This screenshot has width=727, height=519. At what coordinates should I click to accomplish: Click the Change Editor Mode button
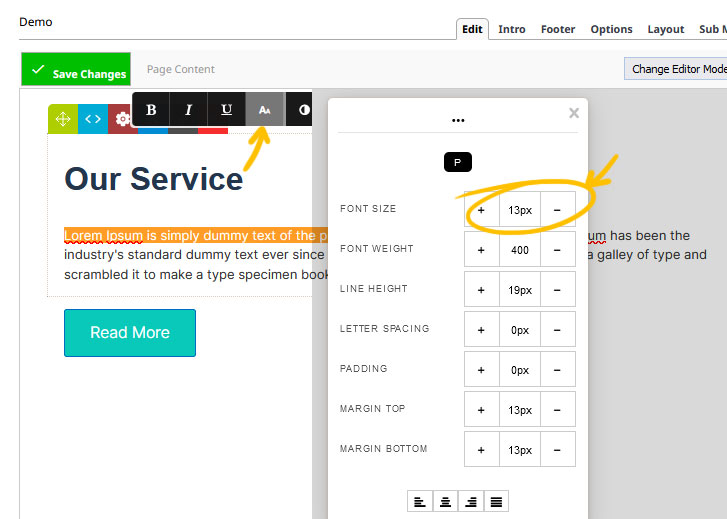click(x=678, y=69)
